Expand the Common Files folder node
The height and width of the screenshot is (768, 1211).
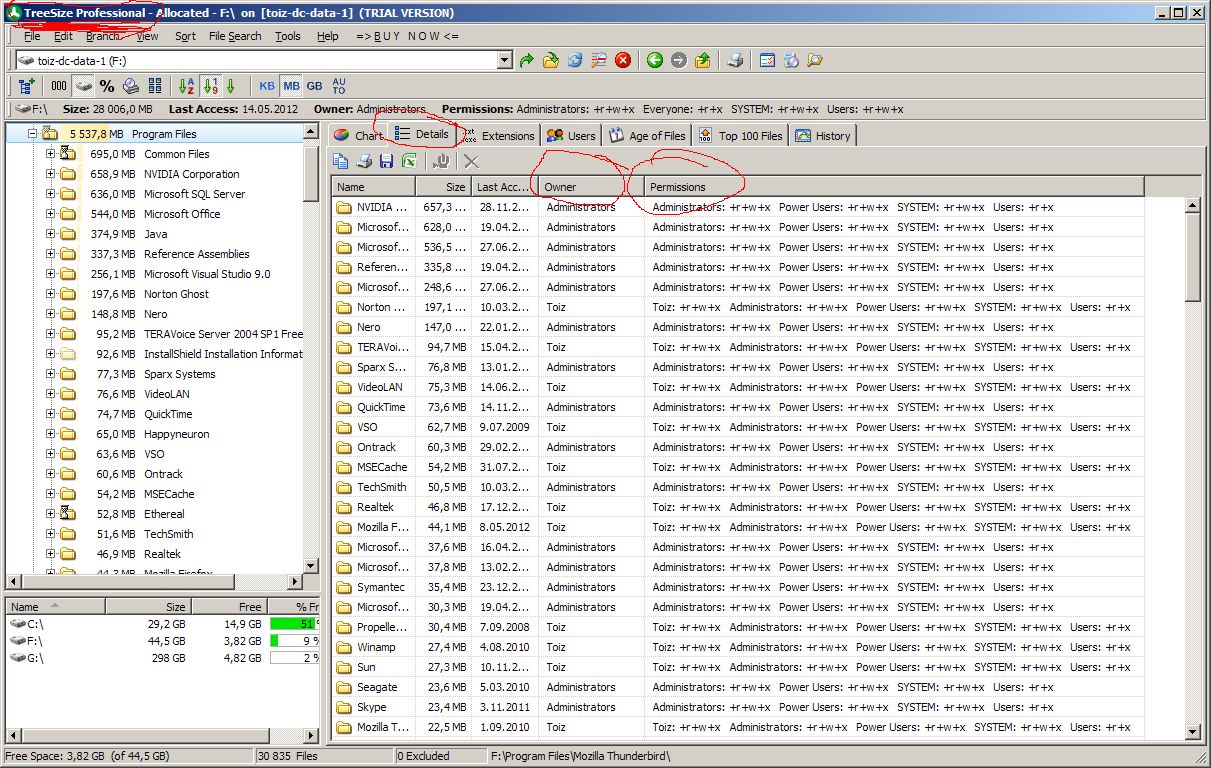click(x=50, y=153)
